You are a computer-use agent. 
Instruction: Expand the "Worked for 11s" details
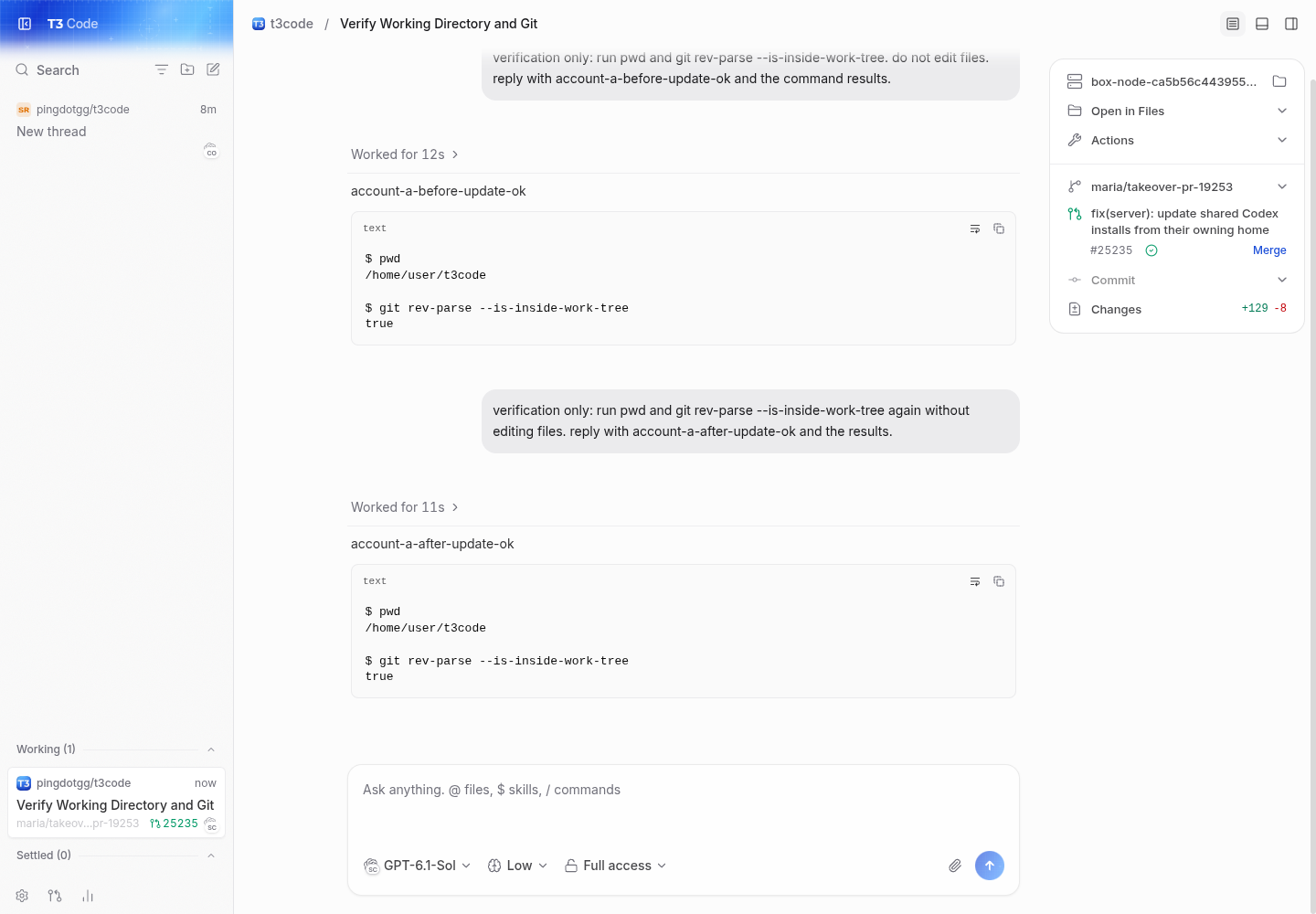point(405,507)
